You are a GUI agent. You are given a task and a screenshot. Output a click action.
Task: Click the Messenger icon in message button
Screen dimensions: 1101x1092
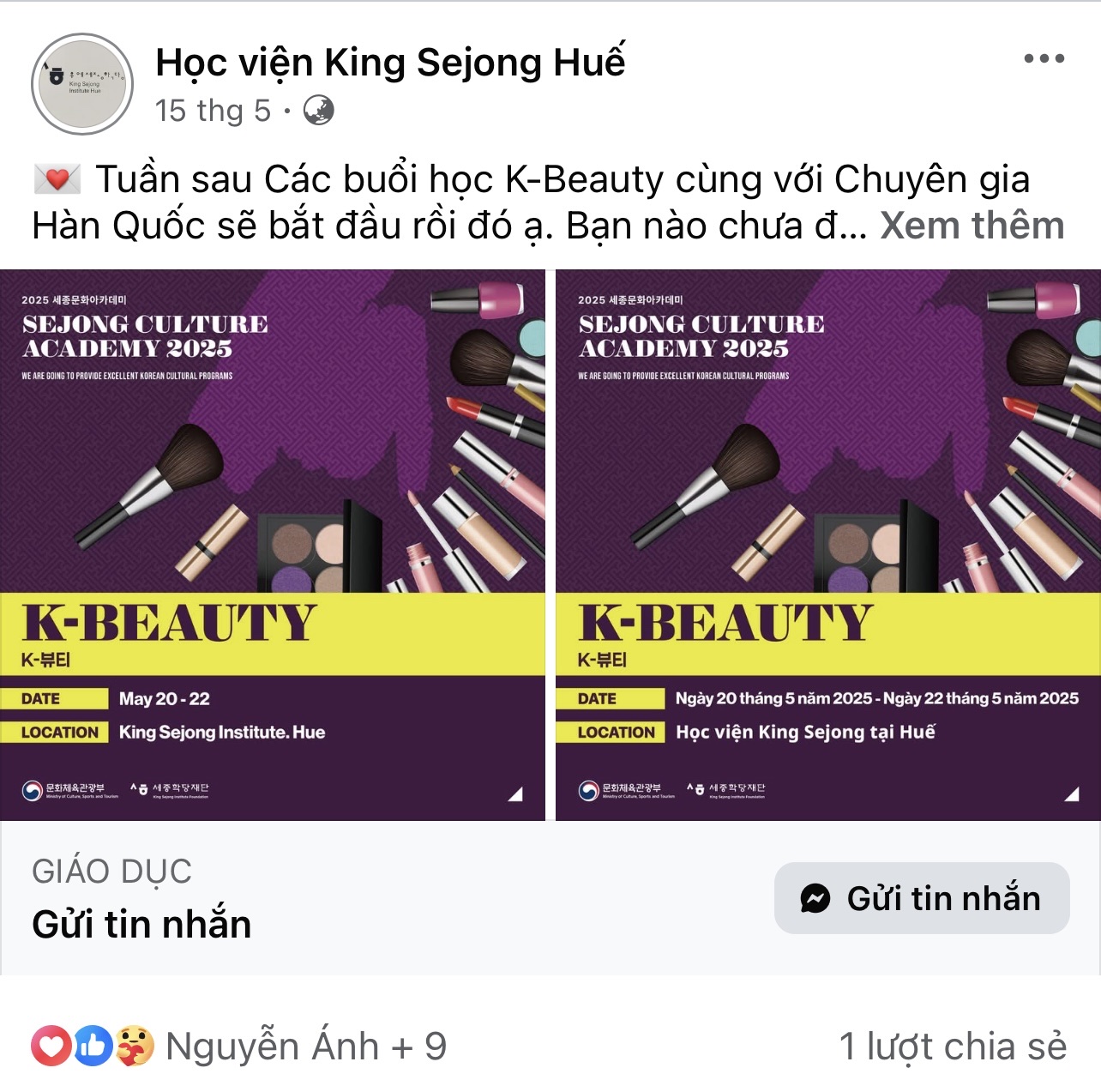[815, 898]
